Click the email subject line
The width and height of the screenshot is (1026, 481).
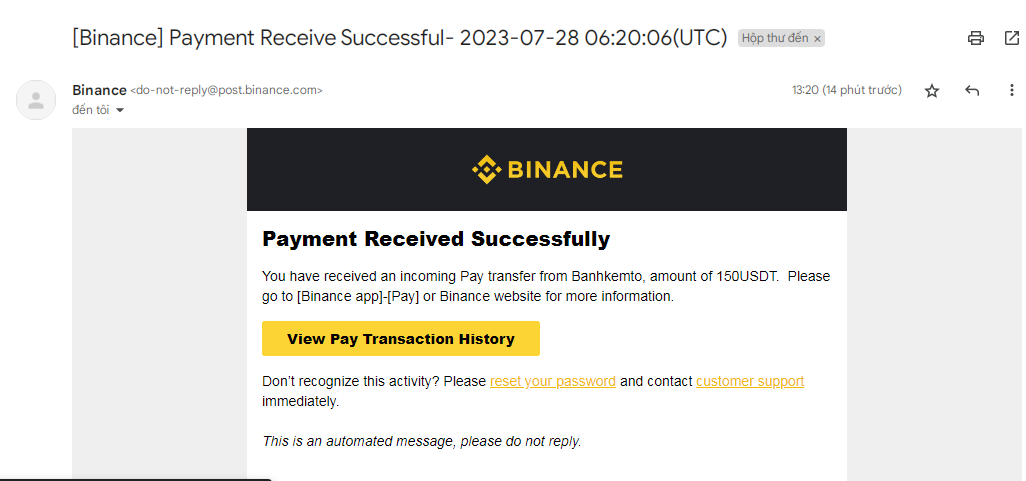(x=399, y=39)
